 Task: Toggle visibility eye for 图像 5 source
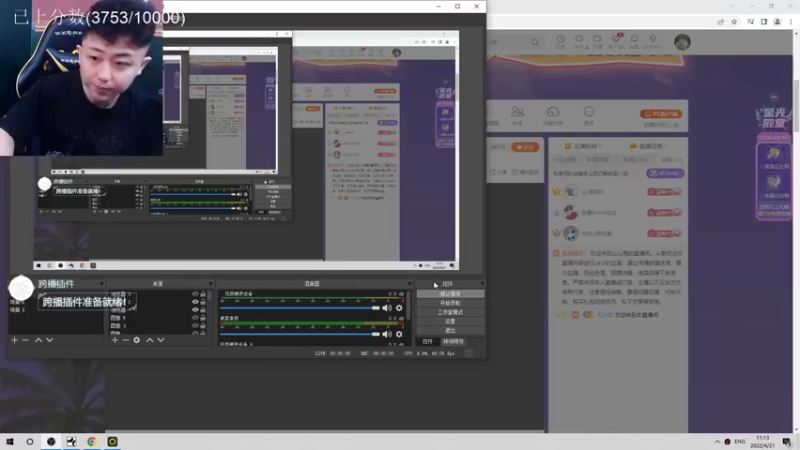tap(195, 317)
